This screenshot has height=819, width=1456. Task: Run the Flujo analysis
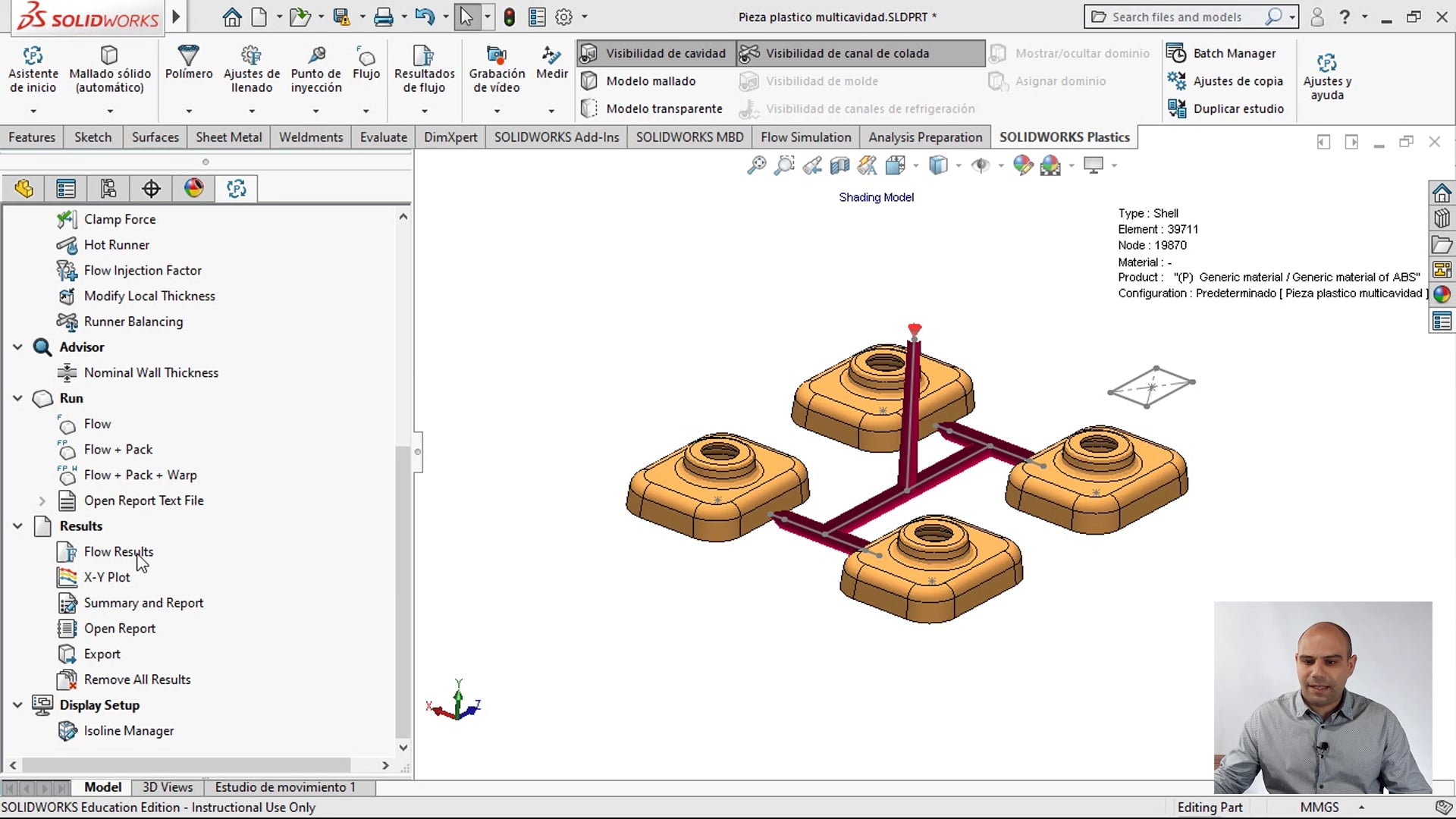tap(366, 63)
